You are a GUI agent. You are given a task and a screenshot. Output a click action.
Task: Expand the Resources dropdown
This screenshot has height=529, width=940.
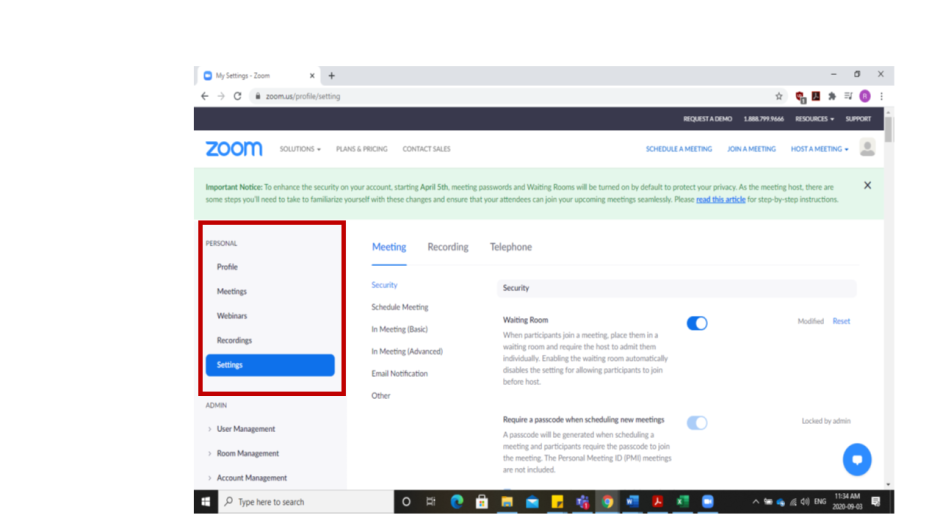click(x=814, y=119)
